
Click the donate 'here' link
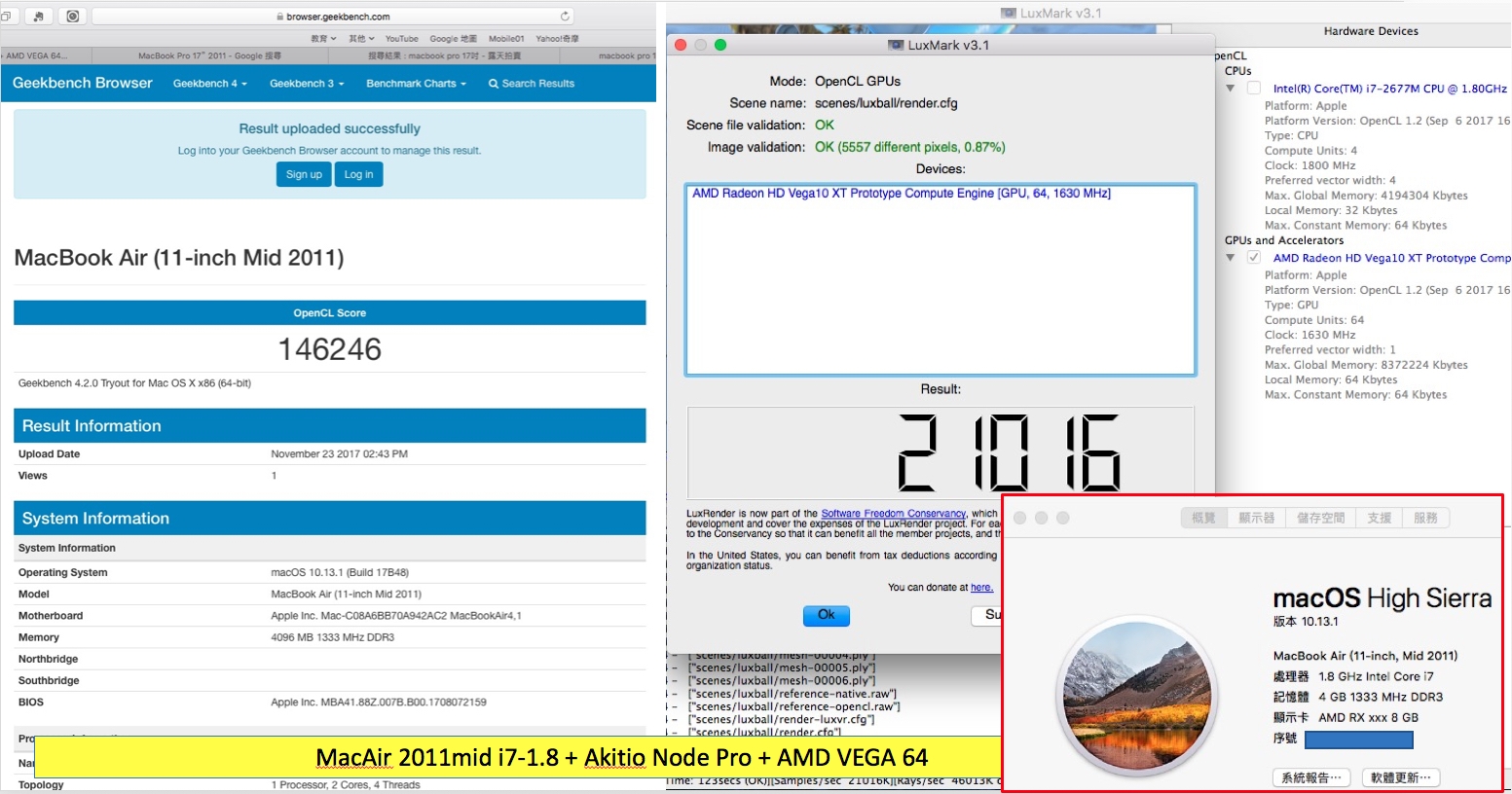pyautogui.click(x=981, y=588)
